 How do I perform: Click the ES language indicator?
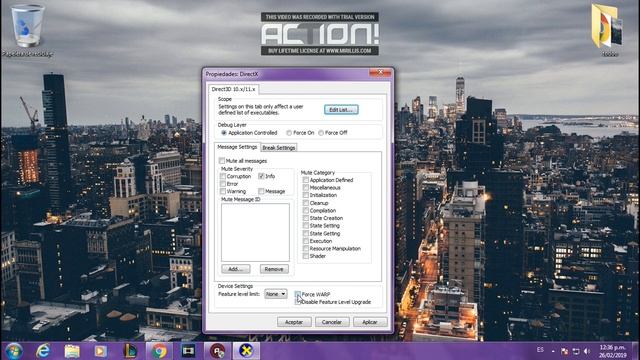tap(540, 350)
